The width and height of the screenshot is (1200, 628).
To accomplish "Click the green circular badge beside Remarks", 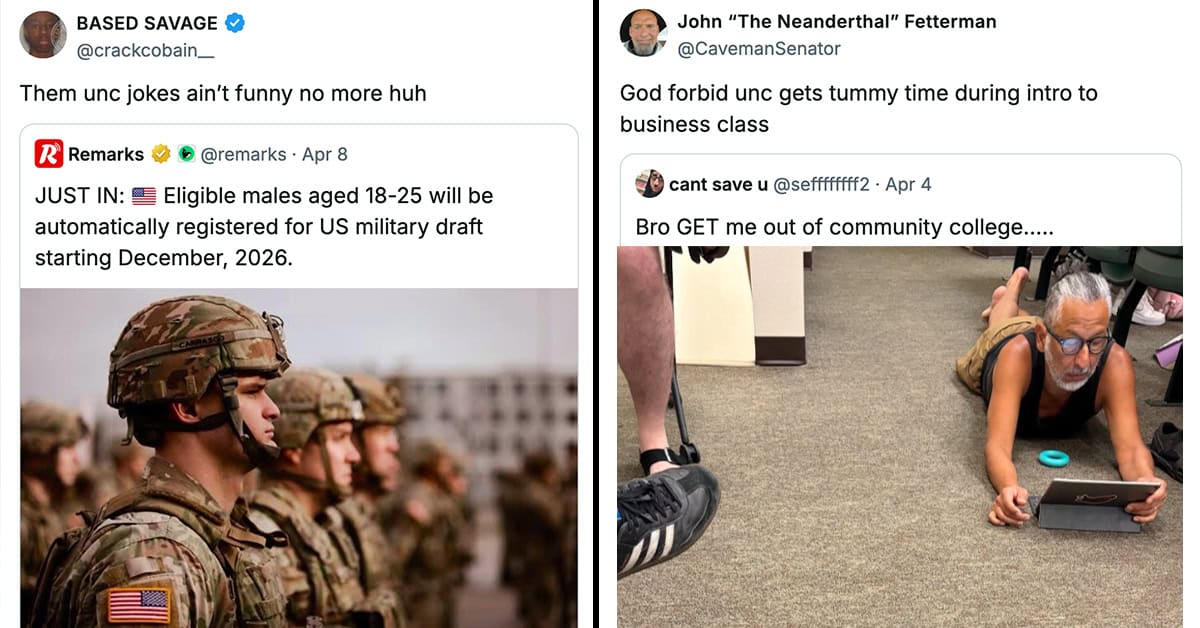I will click(186, 154).
